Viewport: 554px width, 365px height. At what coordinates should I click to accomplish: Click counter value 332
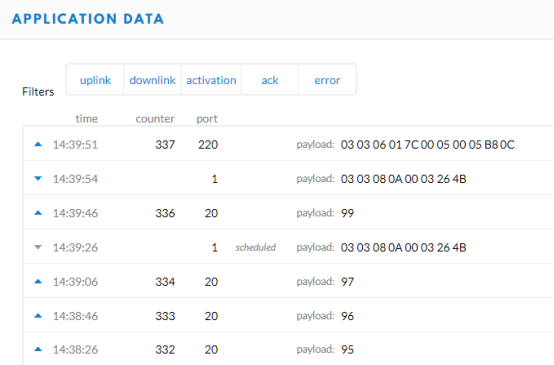(165, 350)
